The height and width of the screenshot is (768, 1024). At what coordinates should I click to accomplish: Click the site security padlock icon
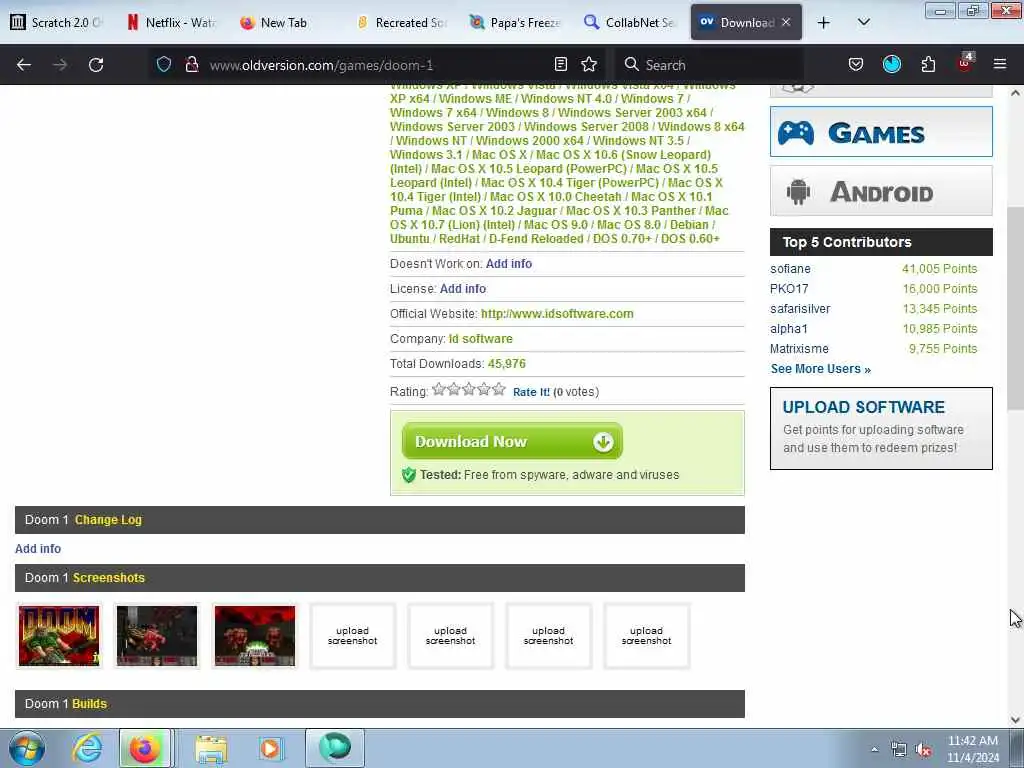pyautogui.click(x=191, y=64)
